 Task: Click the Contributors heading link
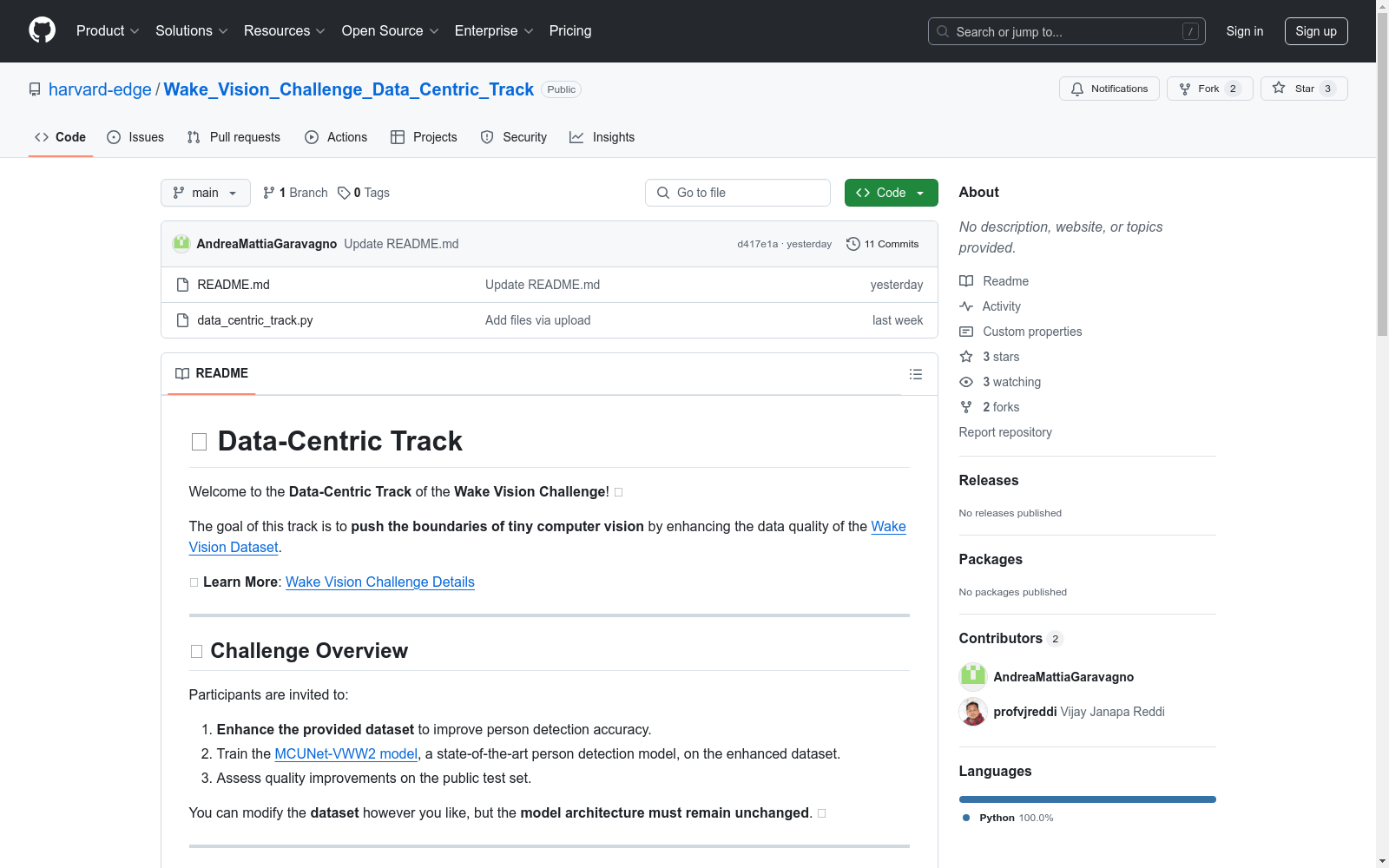point(1011,638)
